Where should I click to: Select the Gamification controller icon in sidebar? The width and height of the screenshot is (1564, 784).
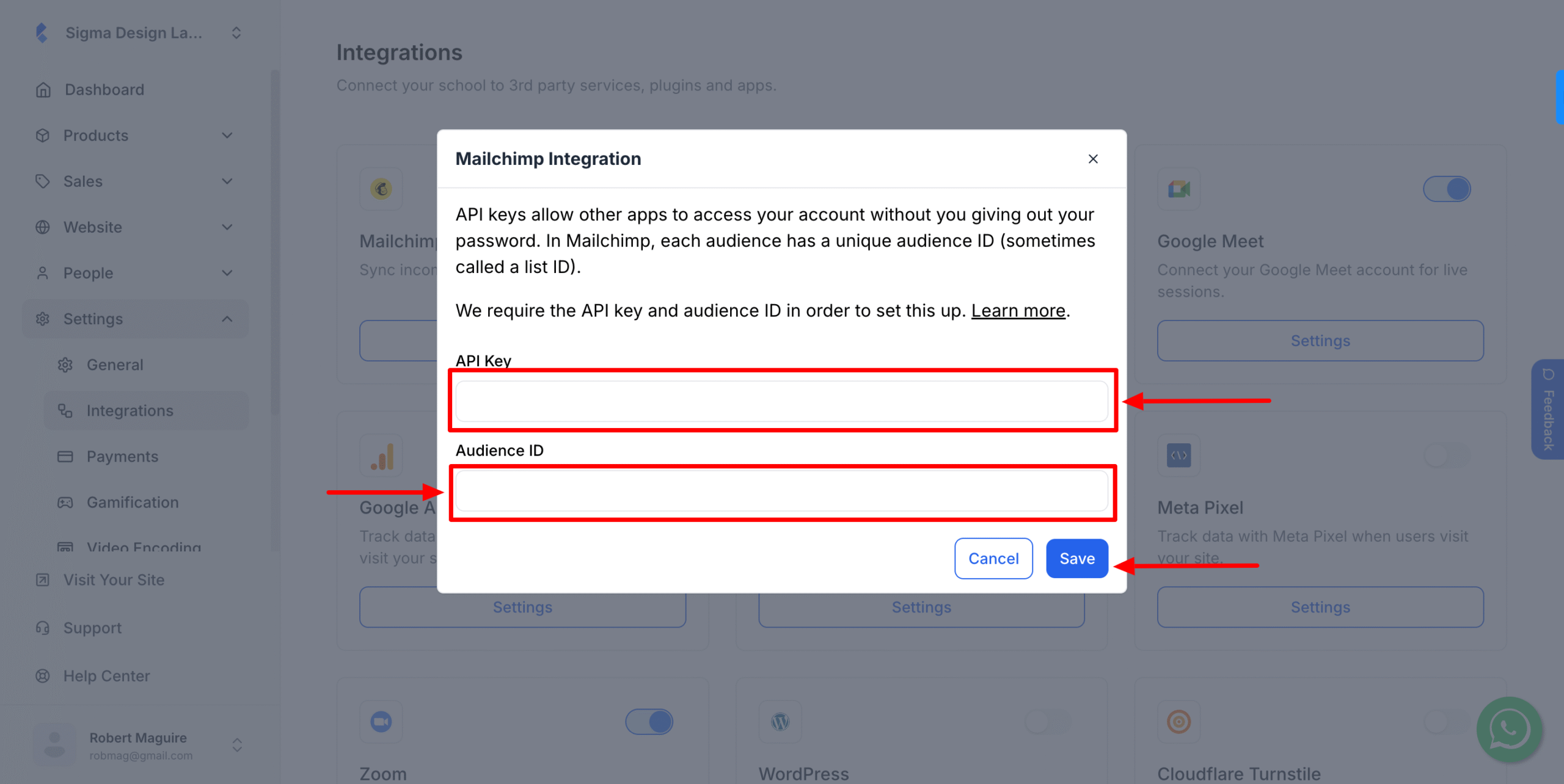coord(66,502)
